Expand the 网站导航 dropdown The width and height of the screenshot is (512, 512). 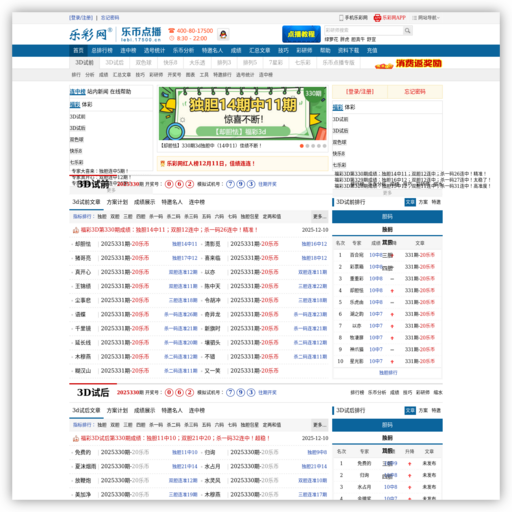[x=426, y=18]
